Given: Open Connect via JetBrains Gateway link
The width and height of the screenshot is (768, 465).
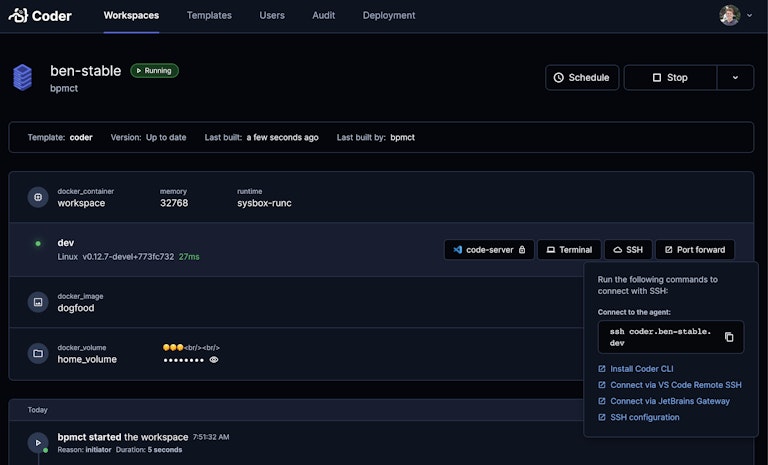Looking at the screenshot, I should click(x=669, y=401).
